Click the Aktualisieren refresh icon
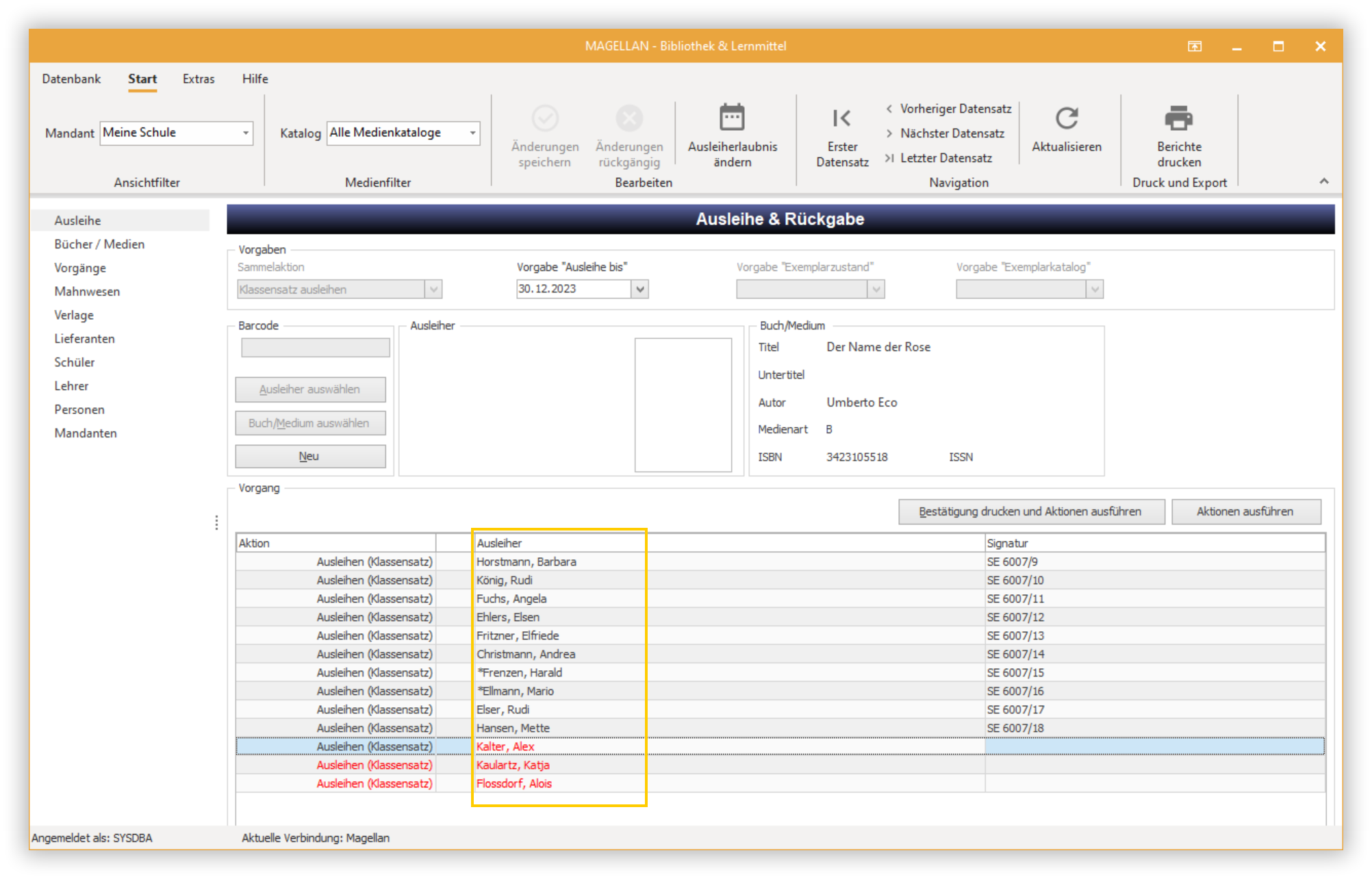The height and width of the screenshot is (879, 1372). pos(1067,118)
